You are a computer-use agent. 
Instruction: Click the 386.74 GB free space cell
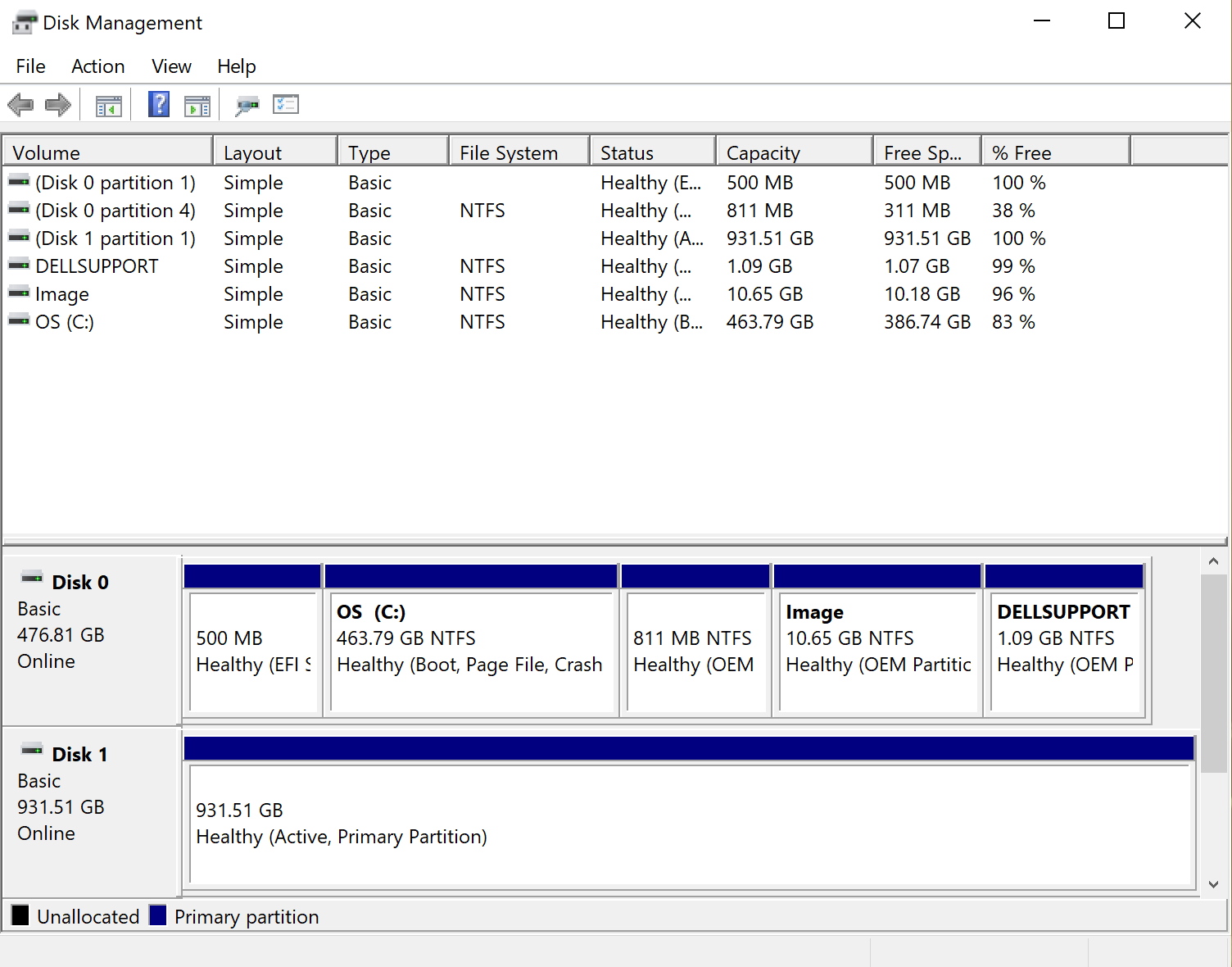pyautogui.click(x=927, y=322)
